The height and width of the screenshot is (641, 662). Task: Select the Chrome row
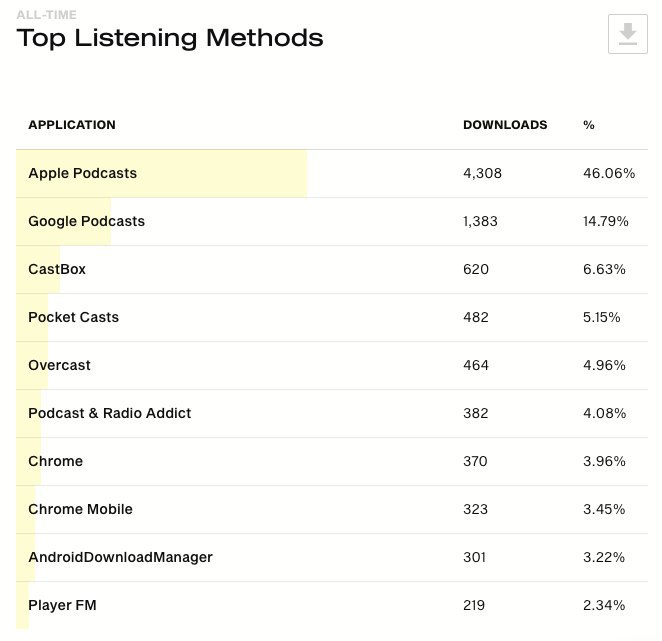tap(332, 461)
